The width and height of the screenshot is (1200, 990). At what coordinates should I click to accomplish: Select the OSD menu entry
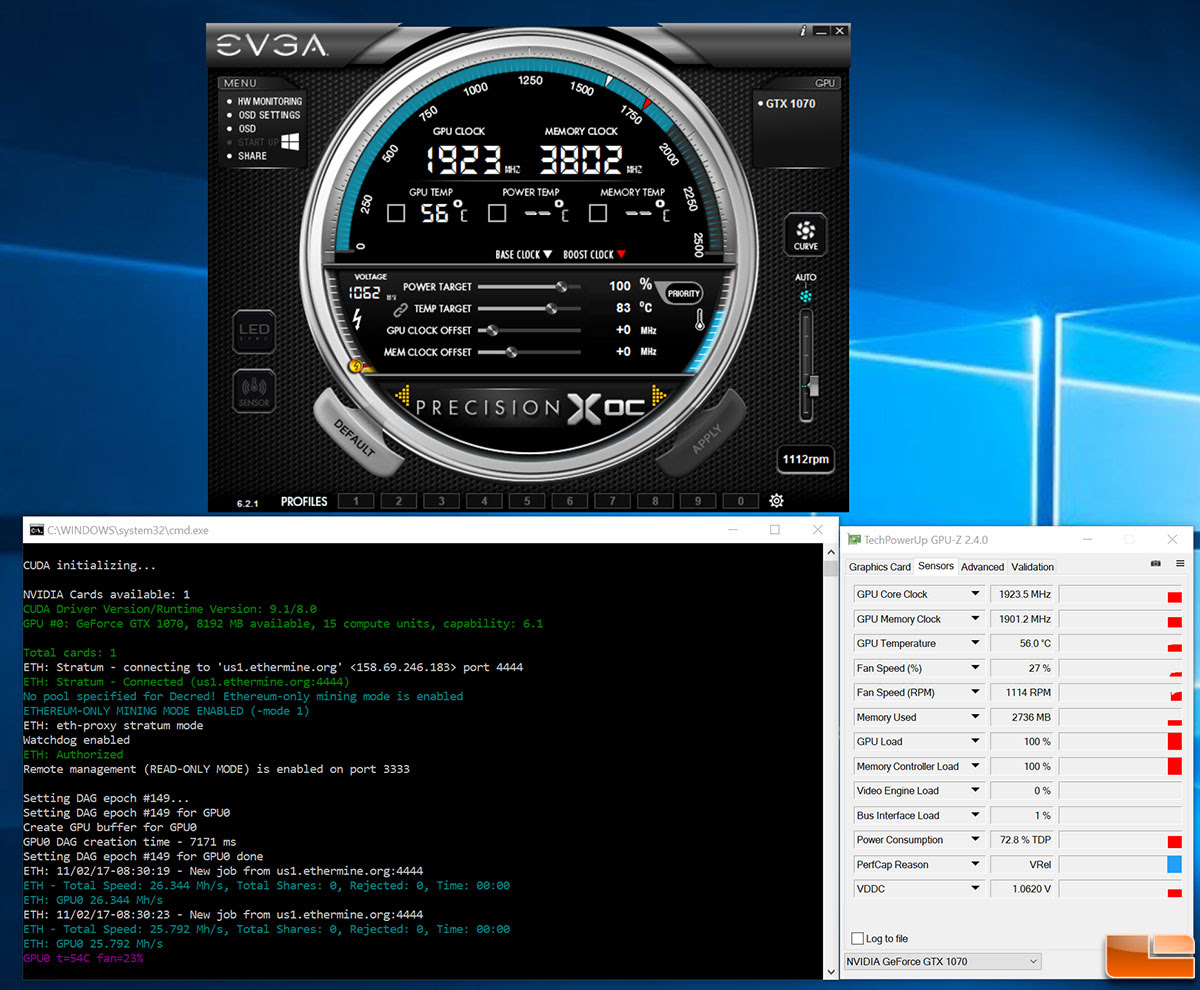(x=241, y=129)
